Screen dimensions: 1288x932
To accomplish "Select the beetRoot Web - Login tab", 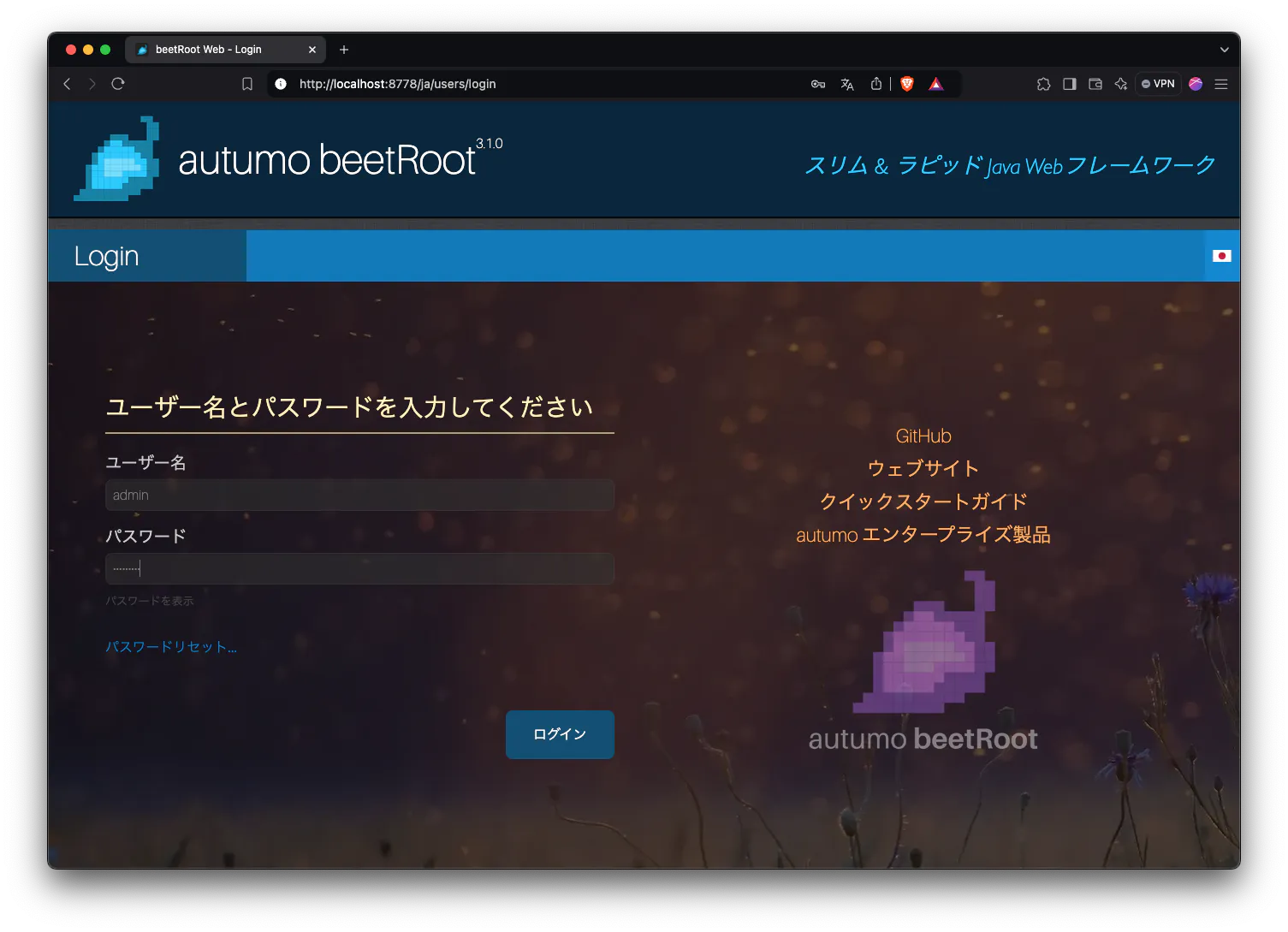I will [225, 50].
